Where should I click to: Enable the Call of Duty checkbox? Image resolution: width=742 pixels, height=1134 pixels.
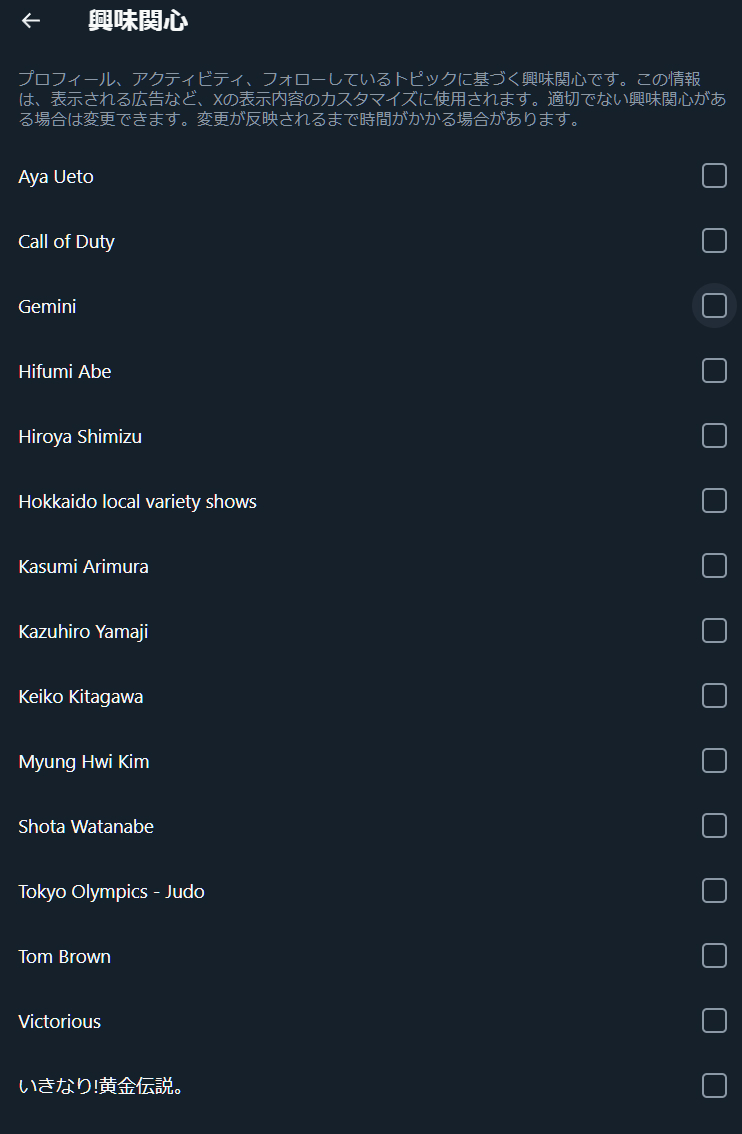tap(714, 241)
